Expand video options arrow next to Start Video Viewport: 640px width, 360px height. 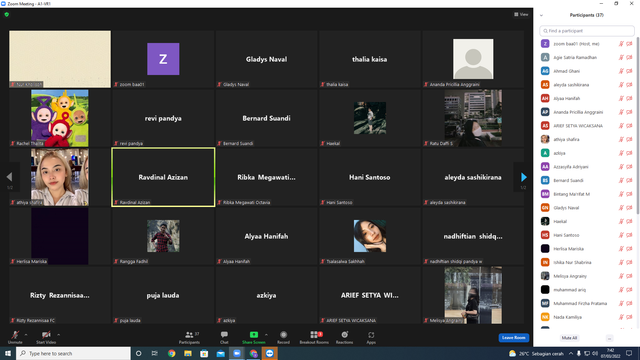click(x=58, y=335)
